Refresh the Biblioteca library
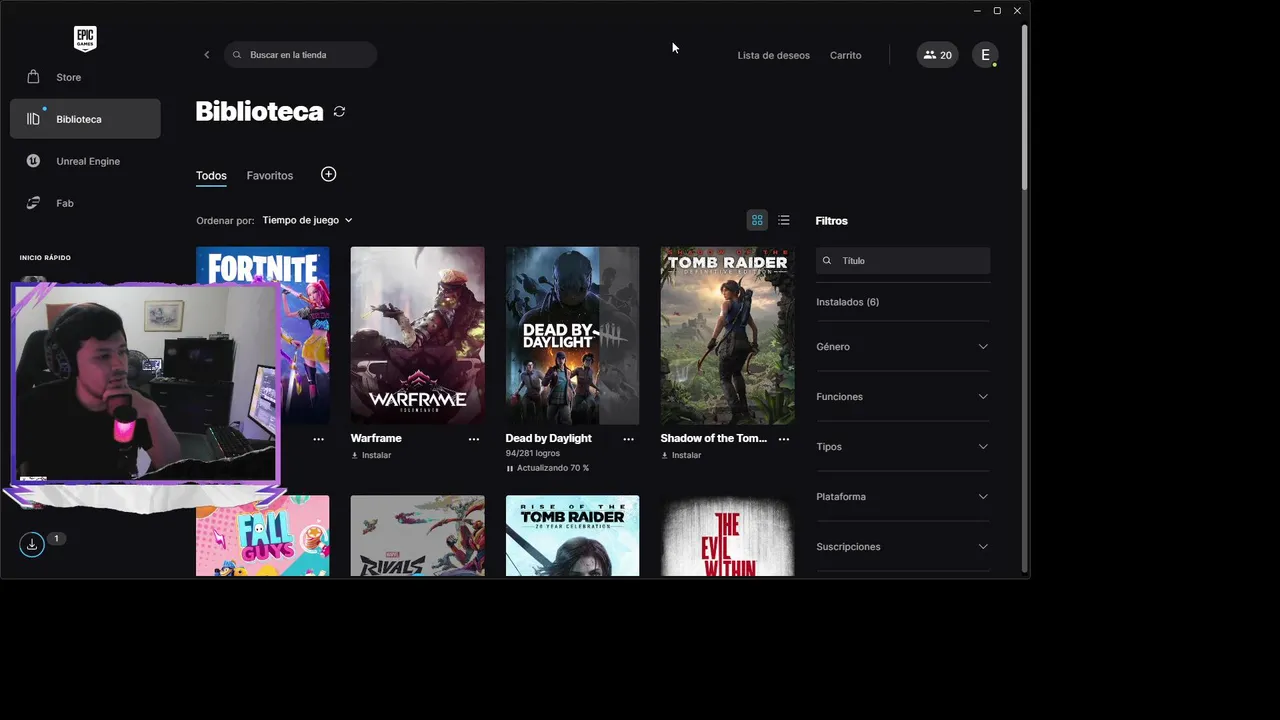This screenshot has height=720, width=1280. [339, 112]
